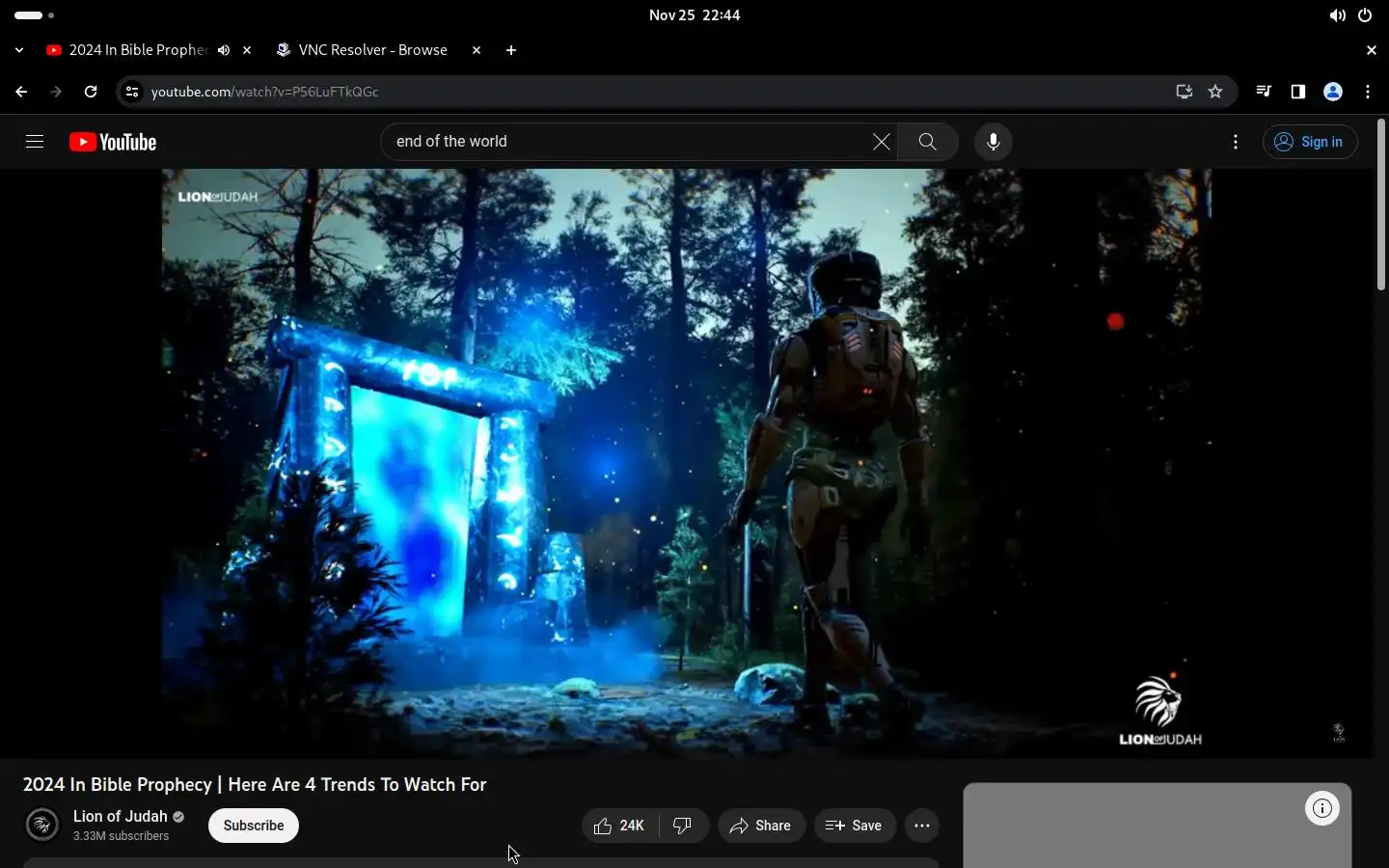Open the Activities overview pill
This screenshot has height=868, width=1389.
[35, 15]
